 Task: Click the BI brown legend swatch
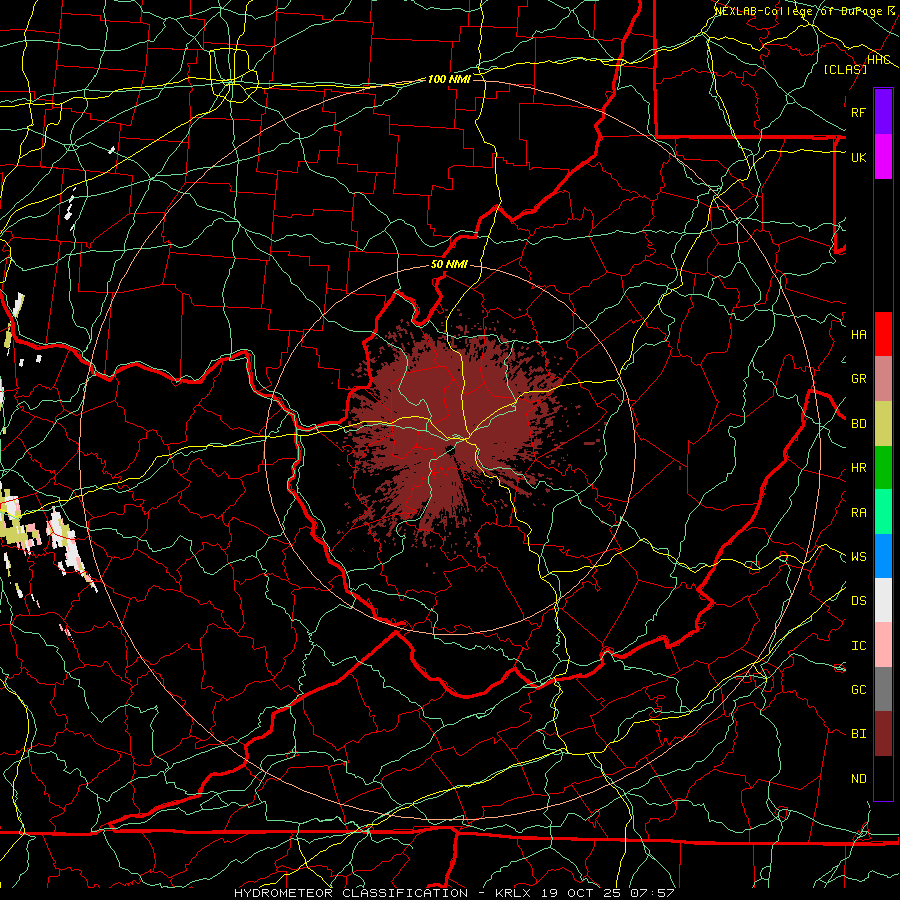coord(883,734)
